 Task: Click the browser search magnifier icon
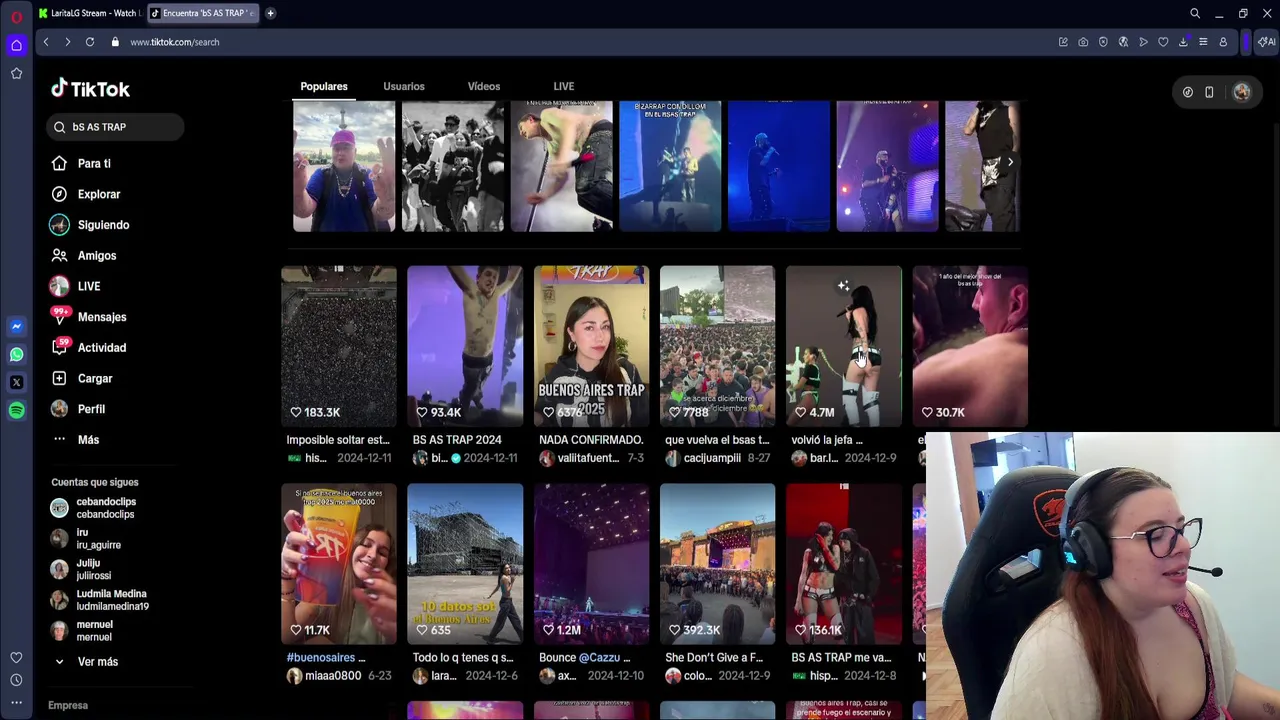tap(1195, 13)
